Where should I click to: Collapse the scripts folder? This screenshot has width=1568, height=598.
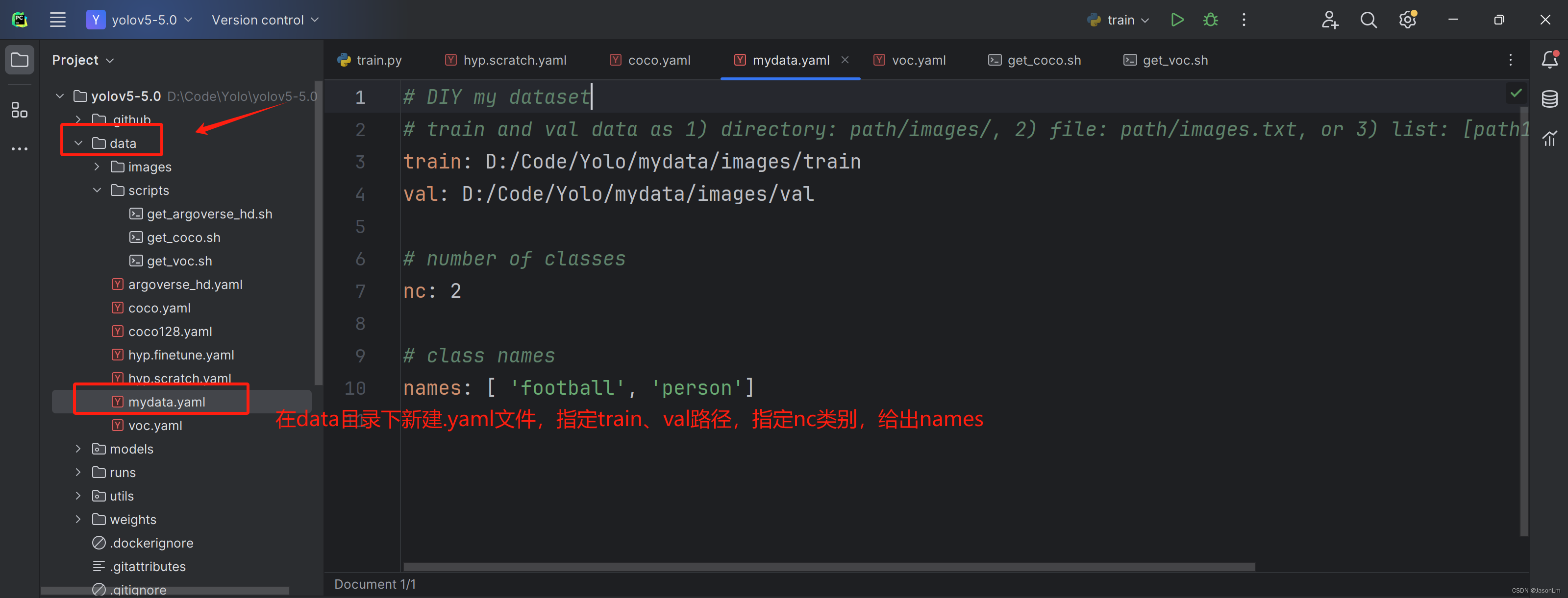(x=97, y=190)
